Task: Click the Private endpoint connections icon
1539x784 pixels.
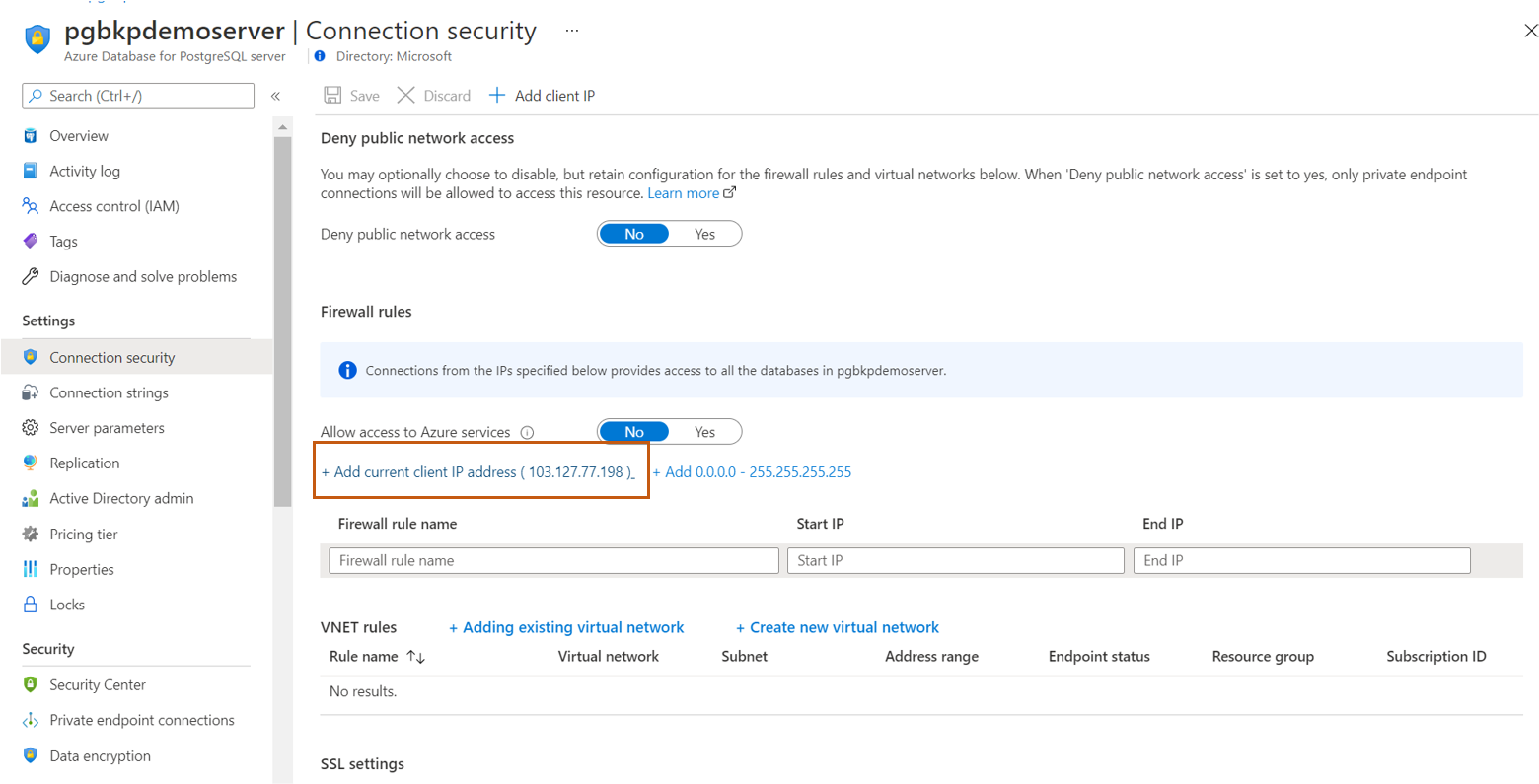Action: pos(31,720)
